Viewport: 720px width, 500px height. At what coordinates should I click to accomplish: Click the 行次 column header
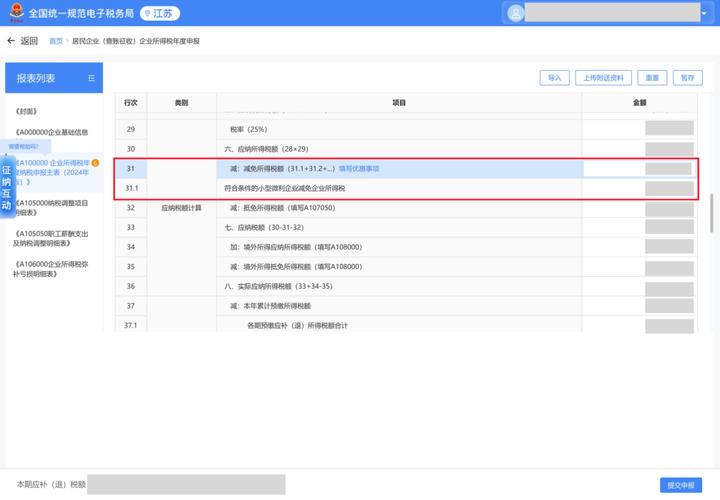pyautogui.click(x=131, y=102)
